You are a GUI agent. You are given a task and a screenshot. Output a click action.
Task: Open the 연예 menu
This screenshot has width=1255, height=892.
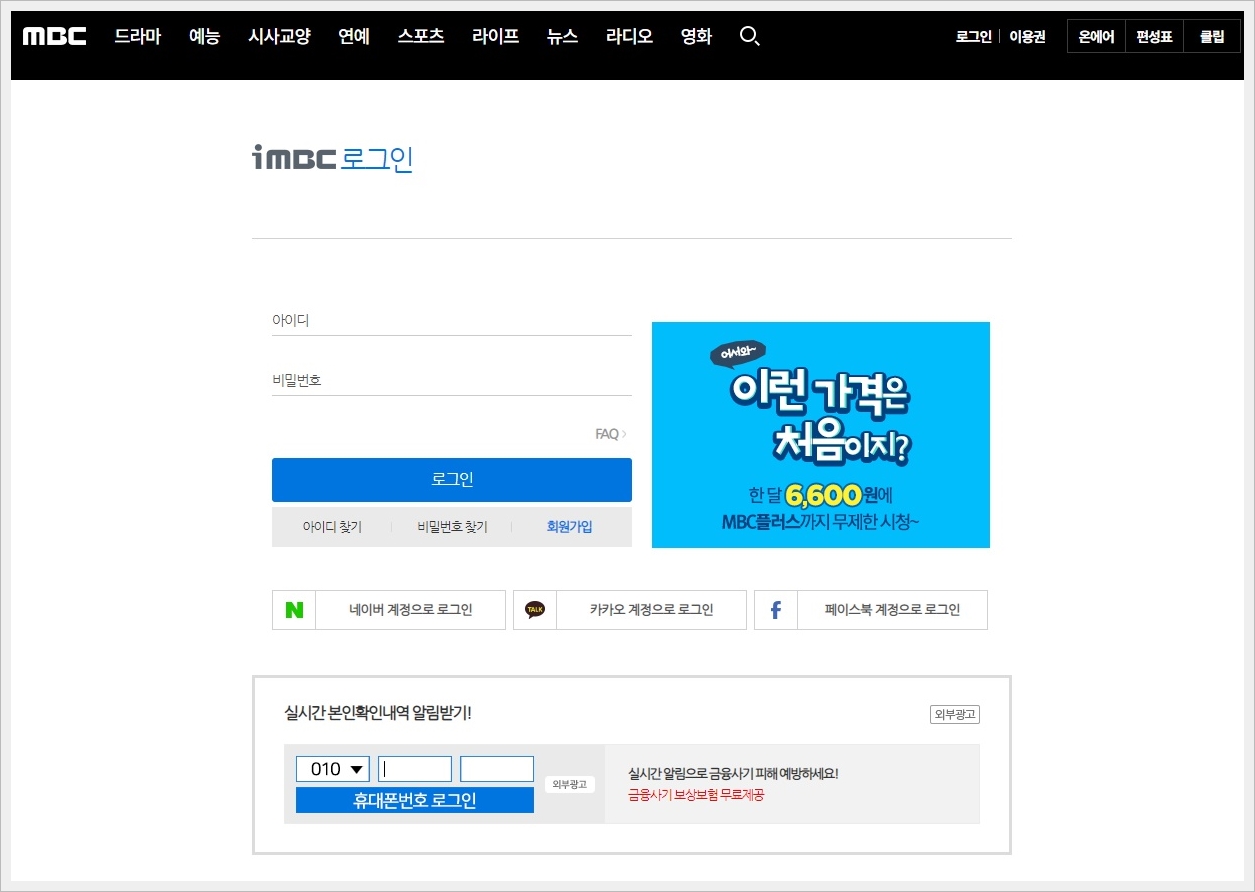coord(354,37)
